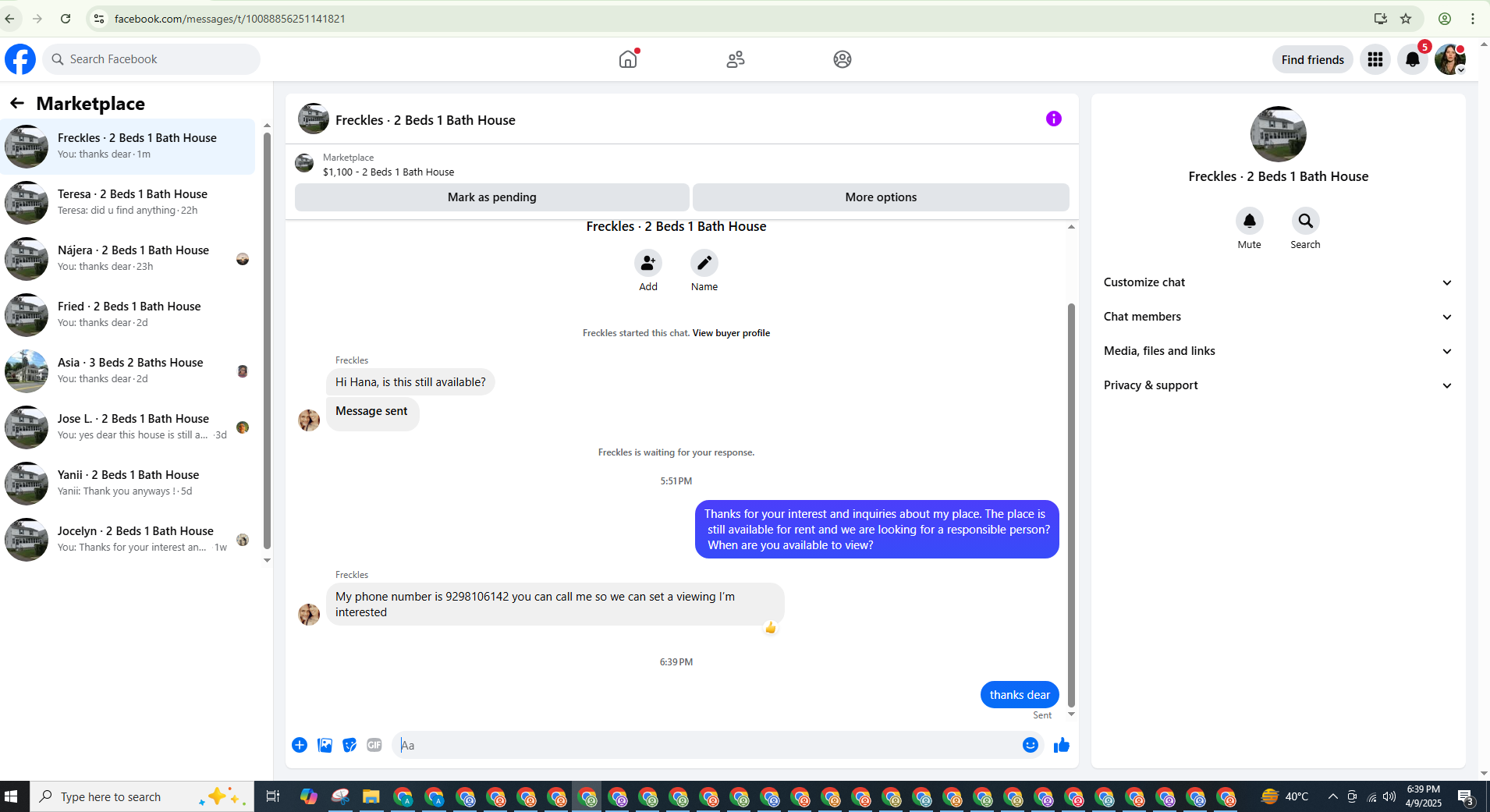
Task: Open the $1,100 - 2 Beds listing link
Action: click(388, 172)
